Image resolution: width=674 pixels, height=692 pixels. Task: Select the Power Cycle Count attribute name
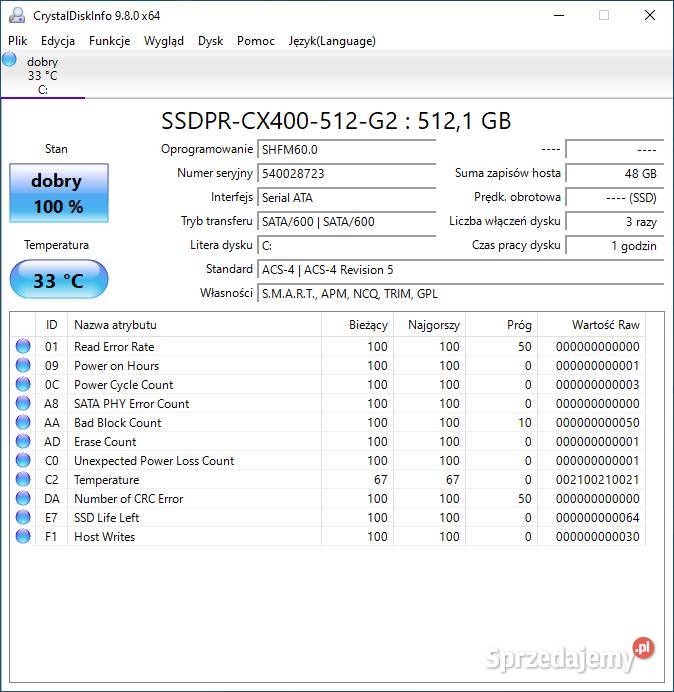click(124, 385)
